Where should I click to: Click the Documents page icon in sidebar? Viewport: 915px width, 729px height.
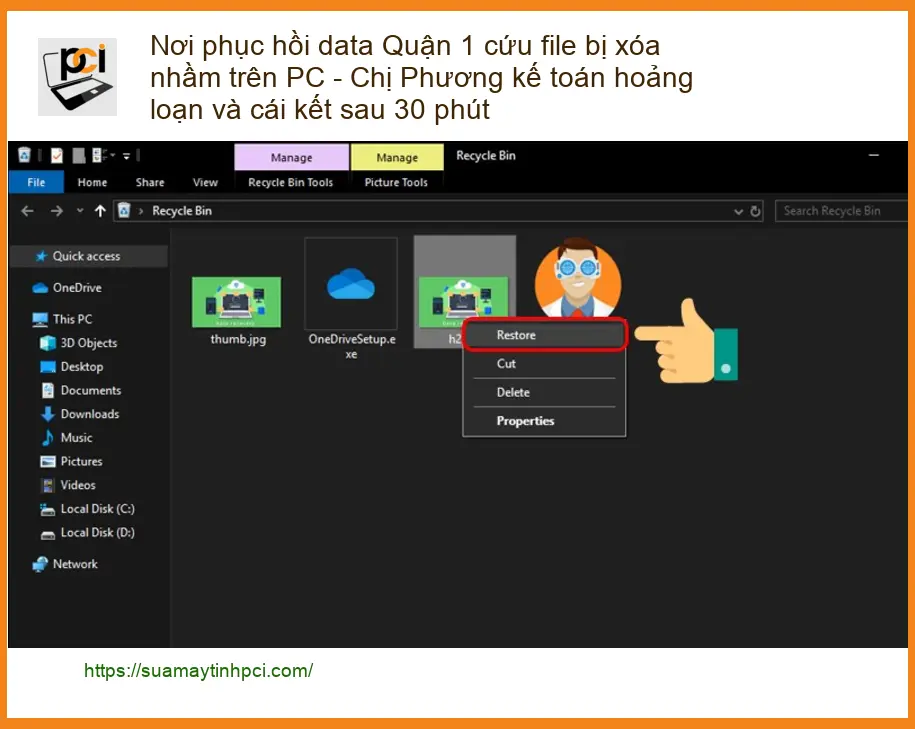tap(48, 390)
